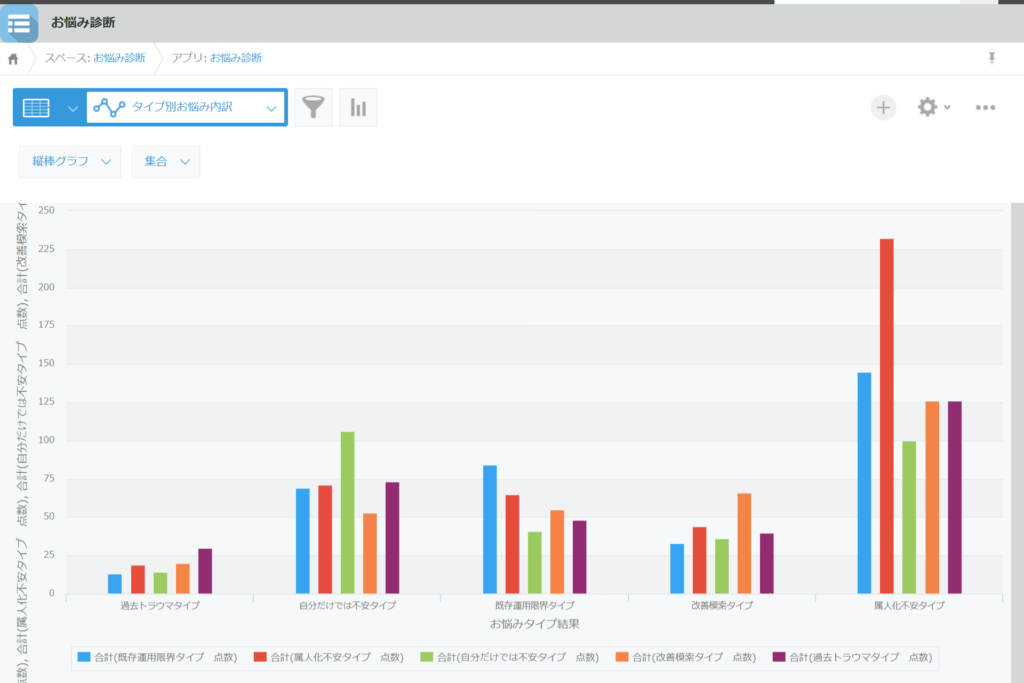Add a new record with plus icon

(x=883, y=108)
